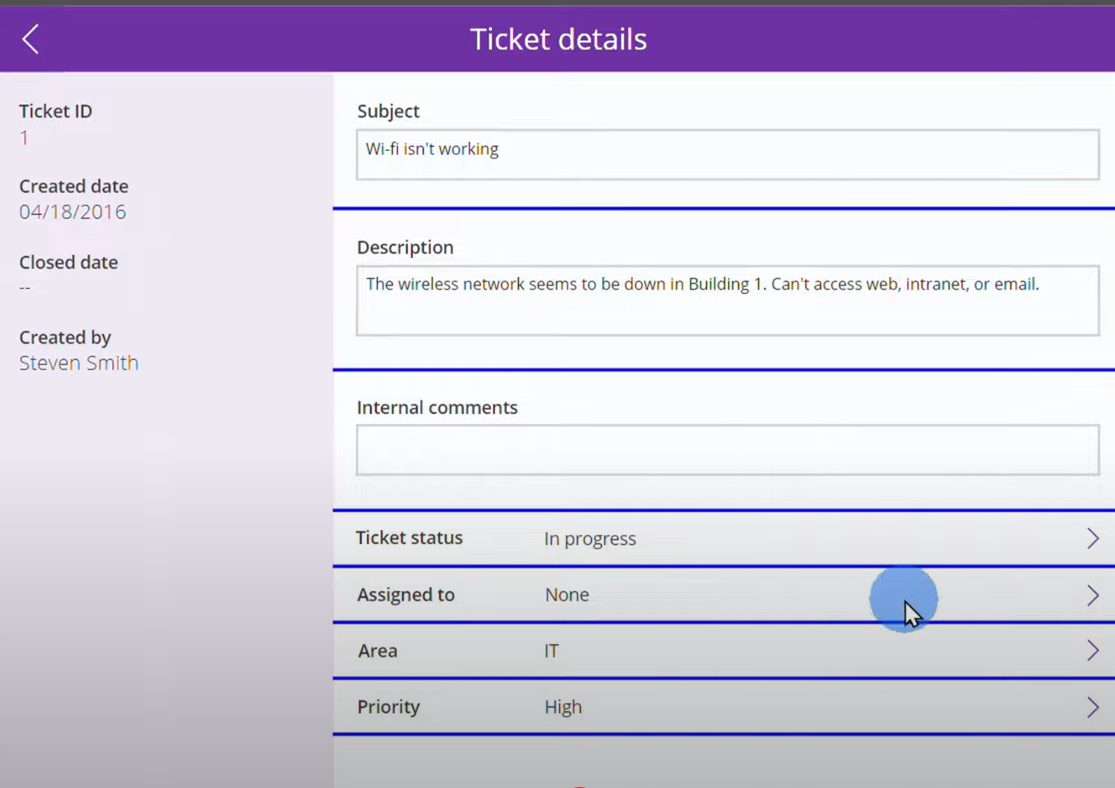Click the 'Ticket details' header title
This screenshot has width=1115, height=788.
pos(558,39)
